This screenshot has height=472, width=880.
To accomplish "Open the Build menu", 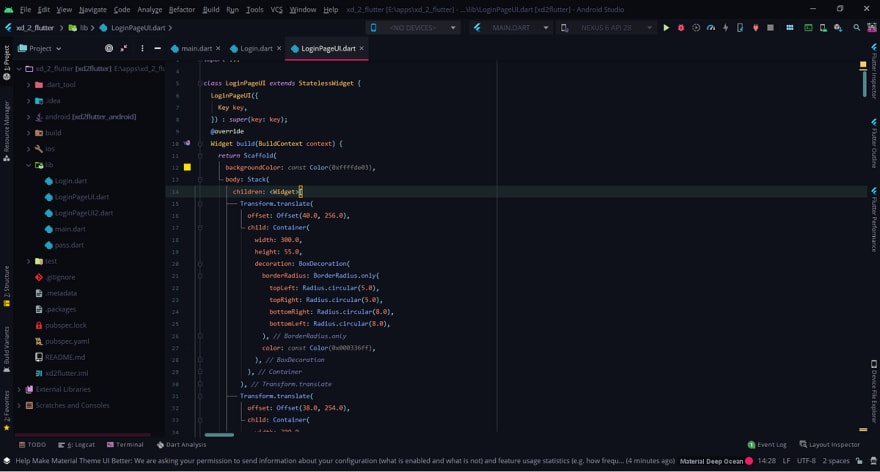I will [211, 10].
